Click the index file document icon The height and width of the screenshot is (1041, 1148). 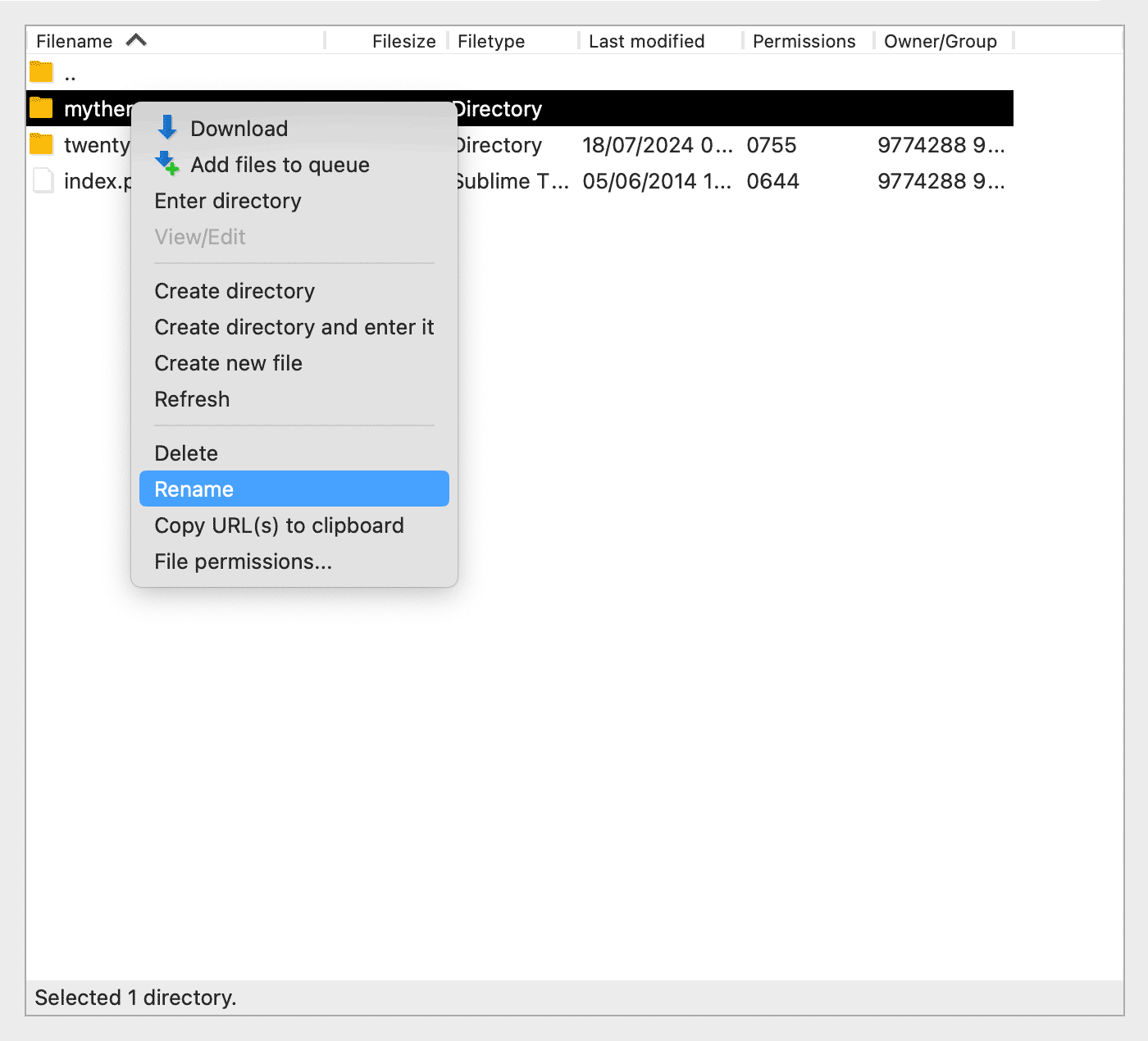point(43,180)
